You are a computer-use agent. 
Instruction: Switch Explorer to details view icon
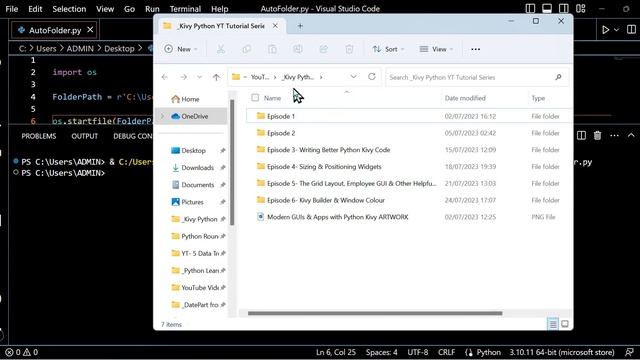pyautogui.click(x=553, y=324)
